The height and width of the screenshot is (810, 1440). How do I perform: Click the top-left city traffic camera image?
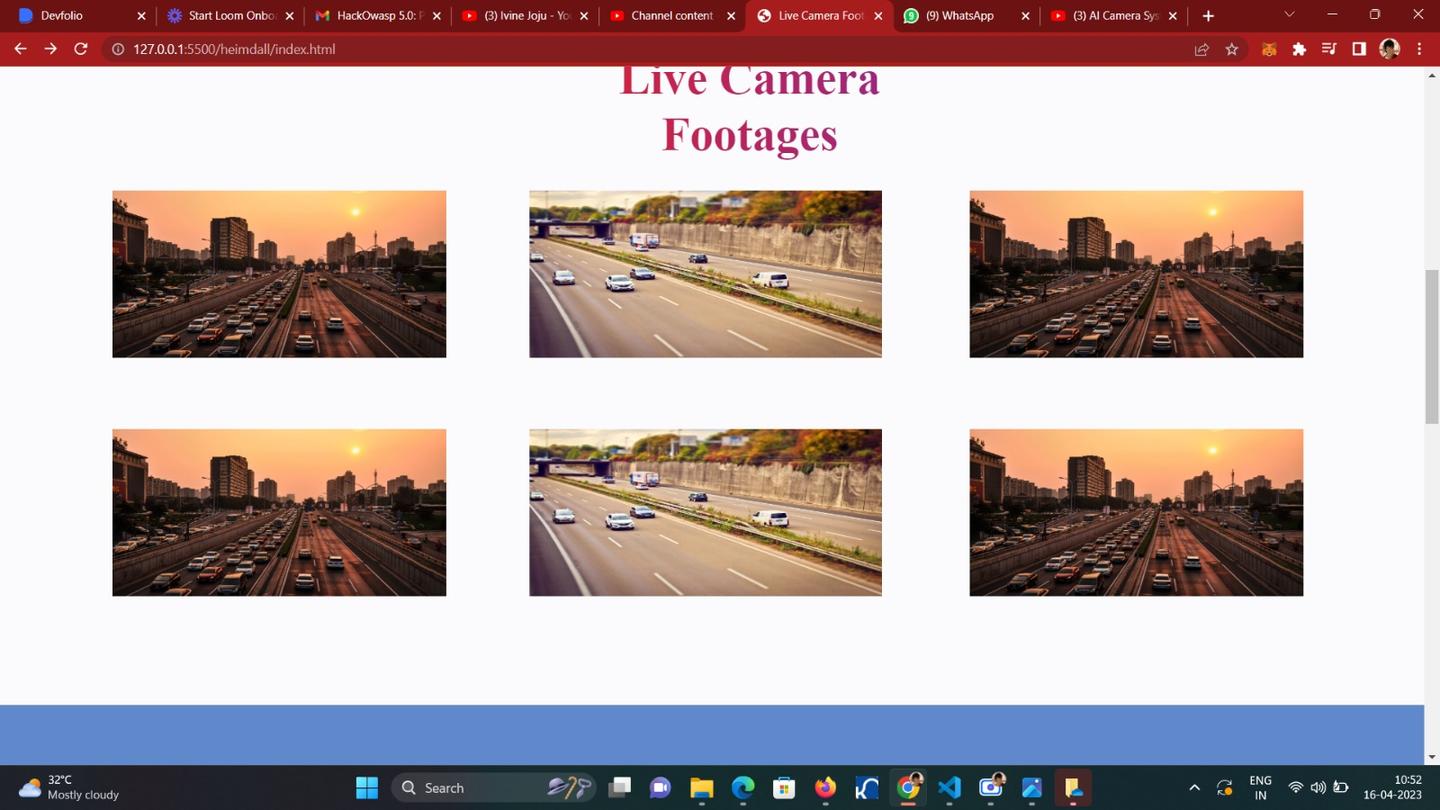pos(279,274)
